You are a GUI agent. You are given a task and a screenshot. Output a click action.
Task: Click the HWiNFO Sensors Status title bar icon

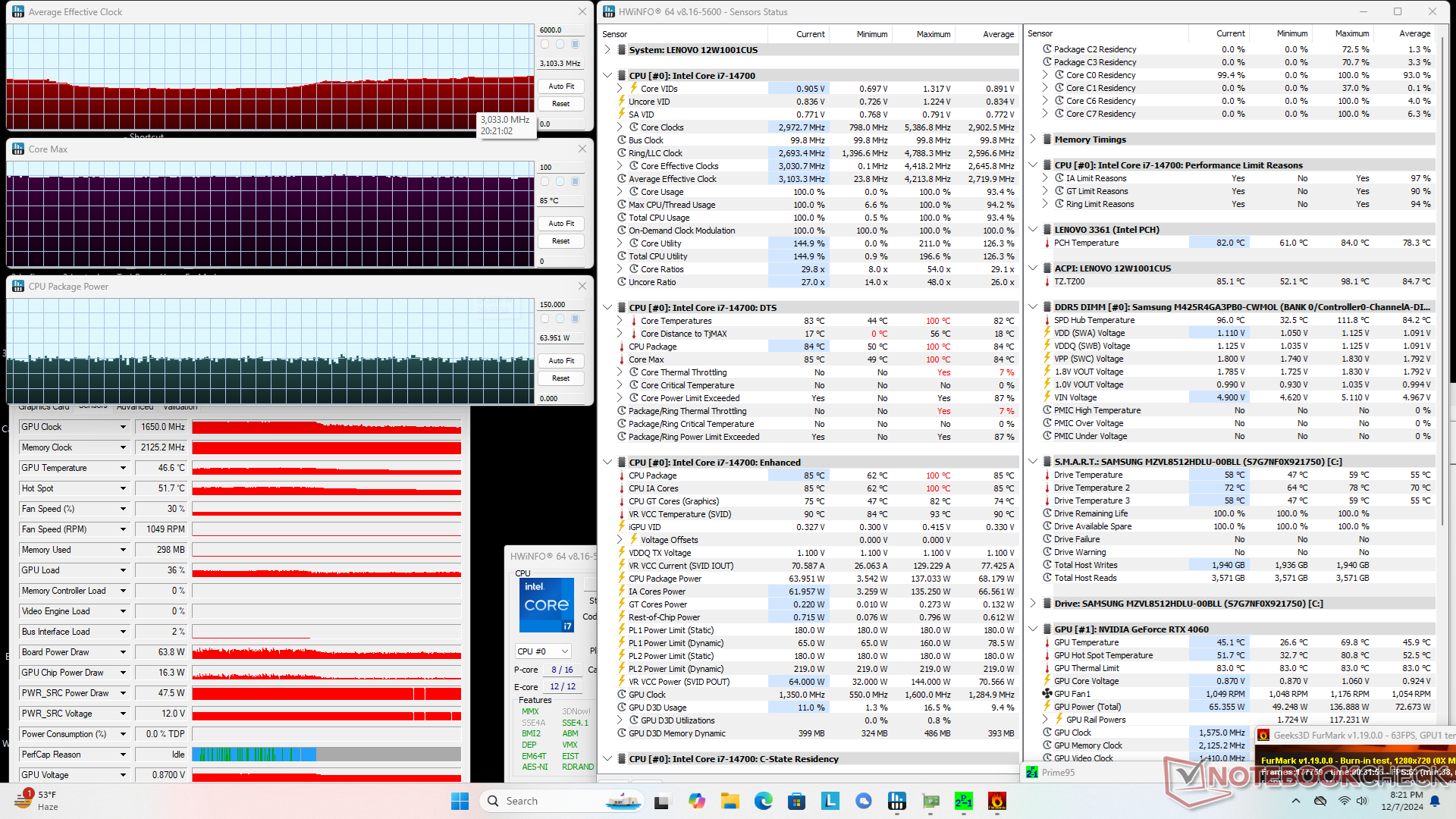point(608,11)
